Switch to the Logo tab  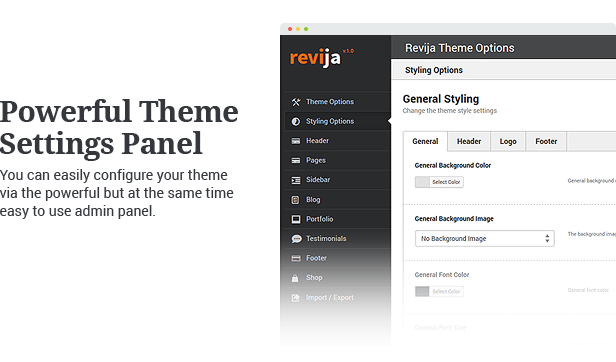click(x=508, y=141)
